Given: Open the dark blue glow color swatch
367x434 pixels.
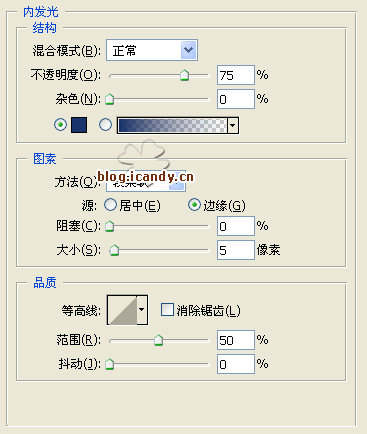Looking at the screenshot, I should [79, 125].
